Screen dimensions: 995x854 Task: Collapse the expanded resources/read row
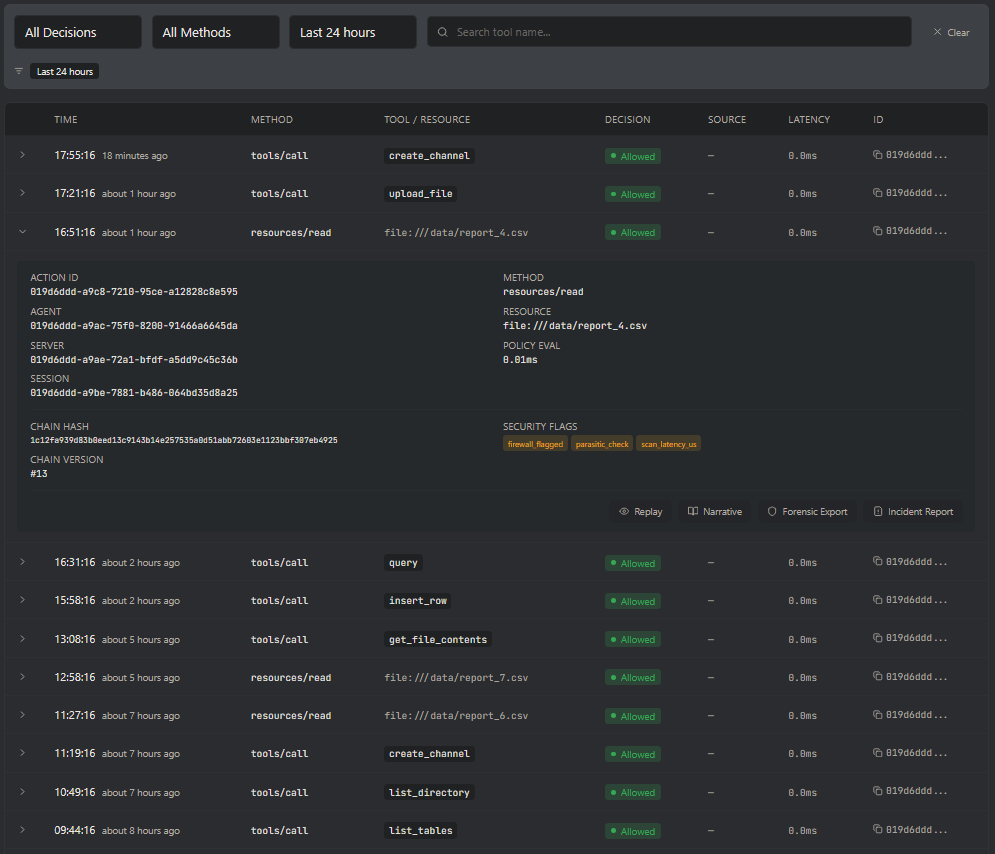[22, 231]
